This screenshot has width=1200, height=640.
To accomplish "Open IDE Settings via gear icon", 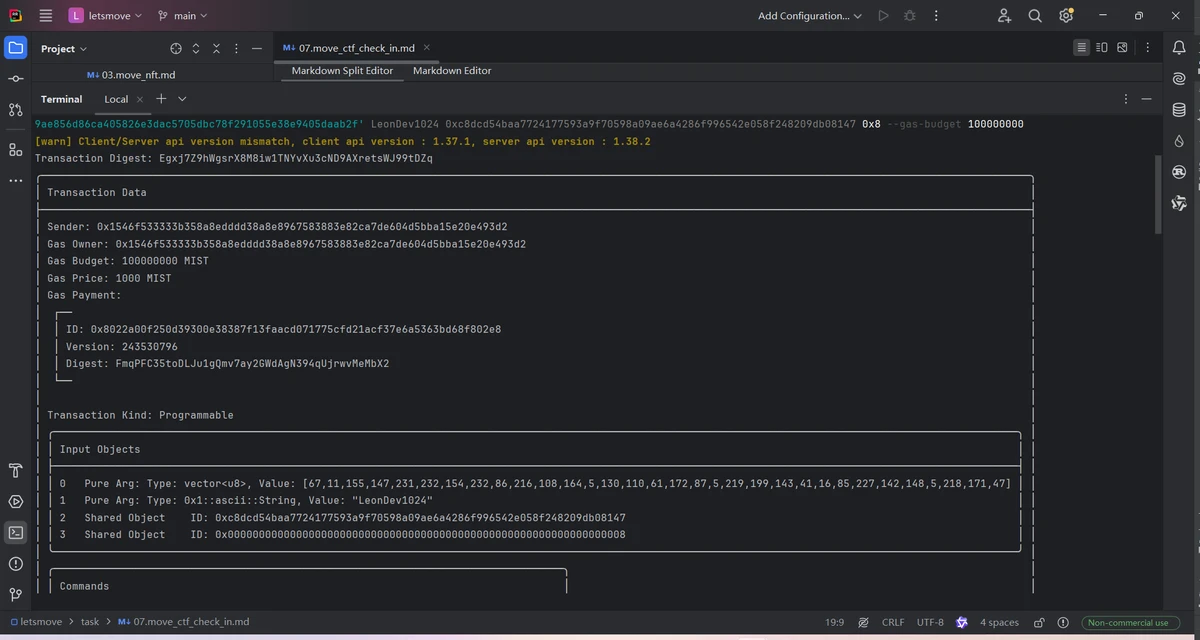I will click(x=1066, y=15).
